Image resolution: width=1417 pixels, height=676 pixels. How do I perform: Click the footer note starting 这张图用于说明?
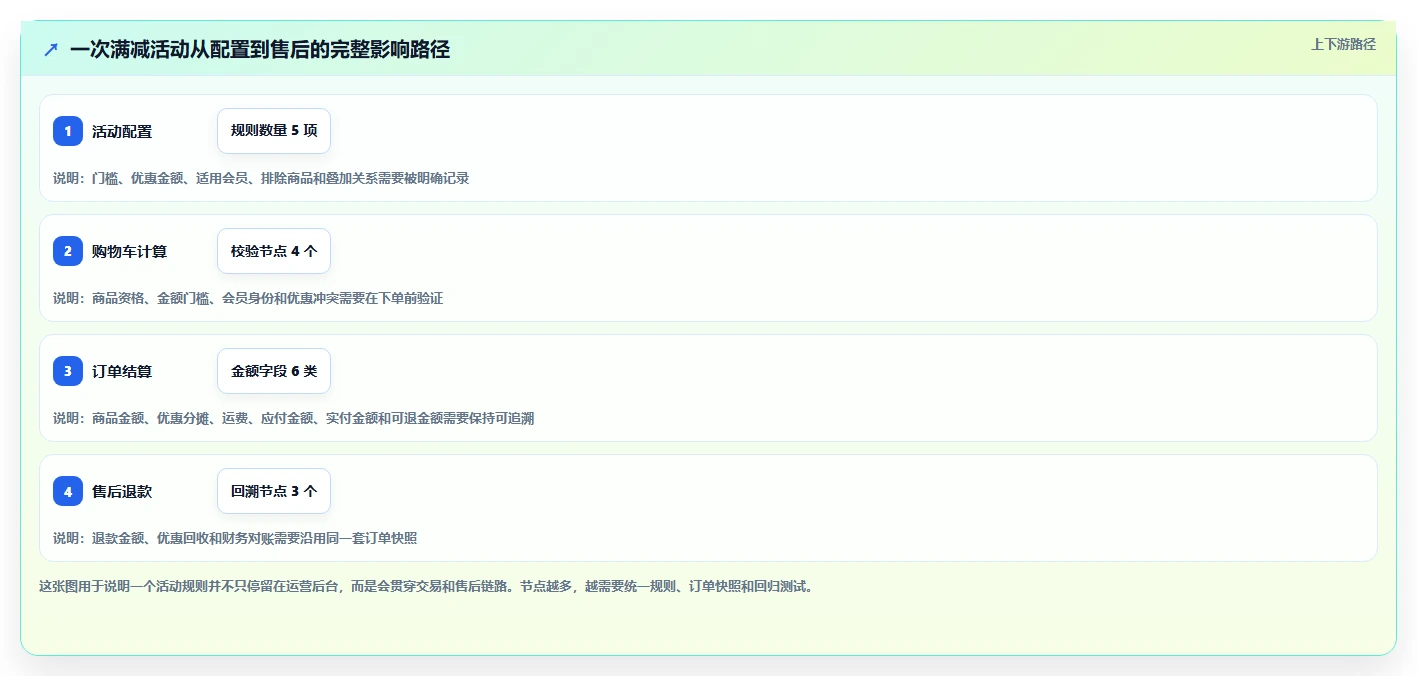(428, 586)
